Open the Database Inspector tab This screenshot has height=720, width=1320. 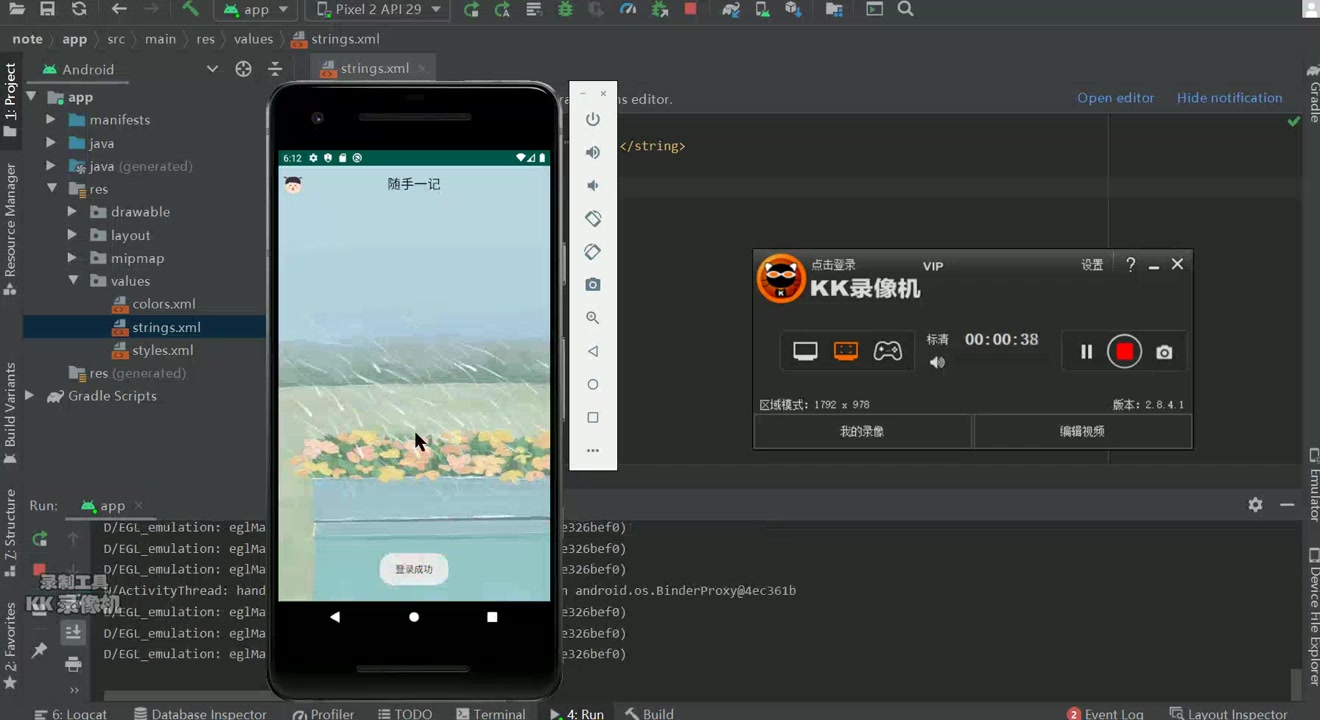coord(199,713)
